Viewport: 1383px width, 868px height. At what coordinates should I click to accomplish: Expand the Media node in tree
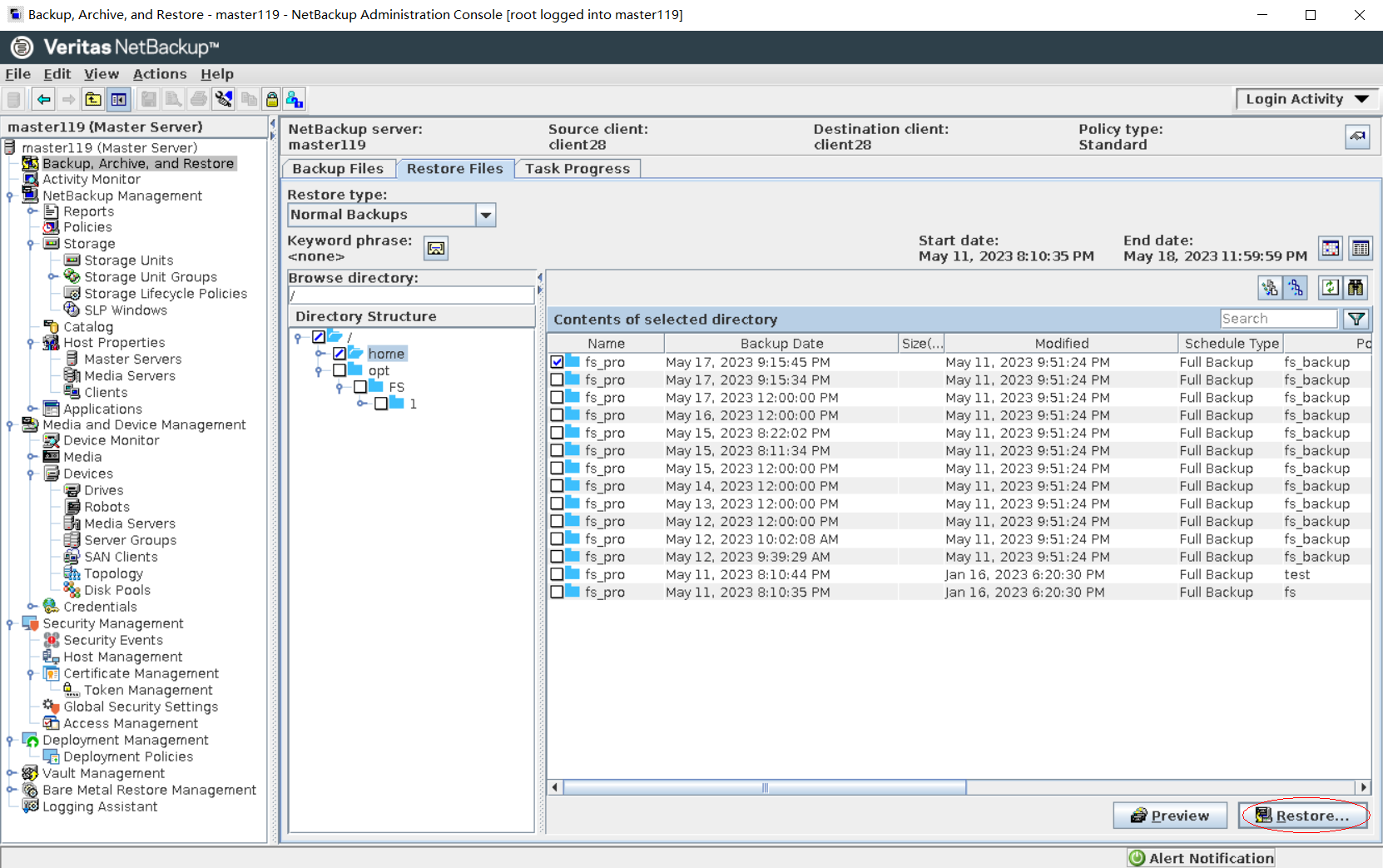coord(32,457)
